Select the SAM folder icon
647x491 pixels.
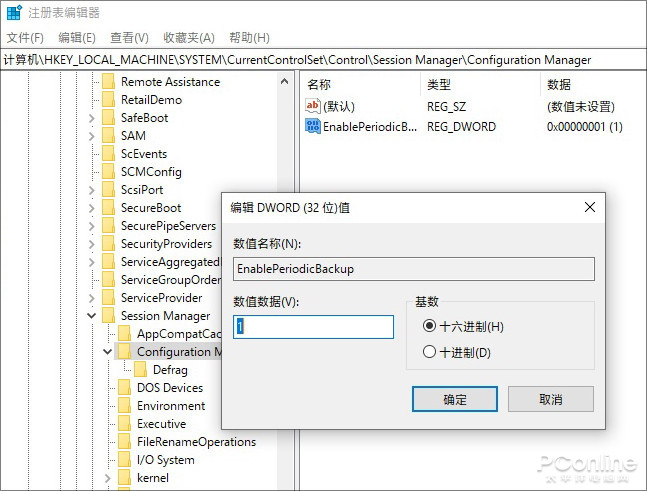(109, 135)
